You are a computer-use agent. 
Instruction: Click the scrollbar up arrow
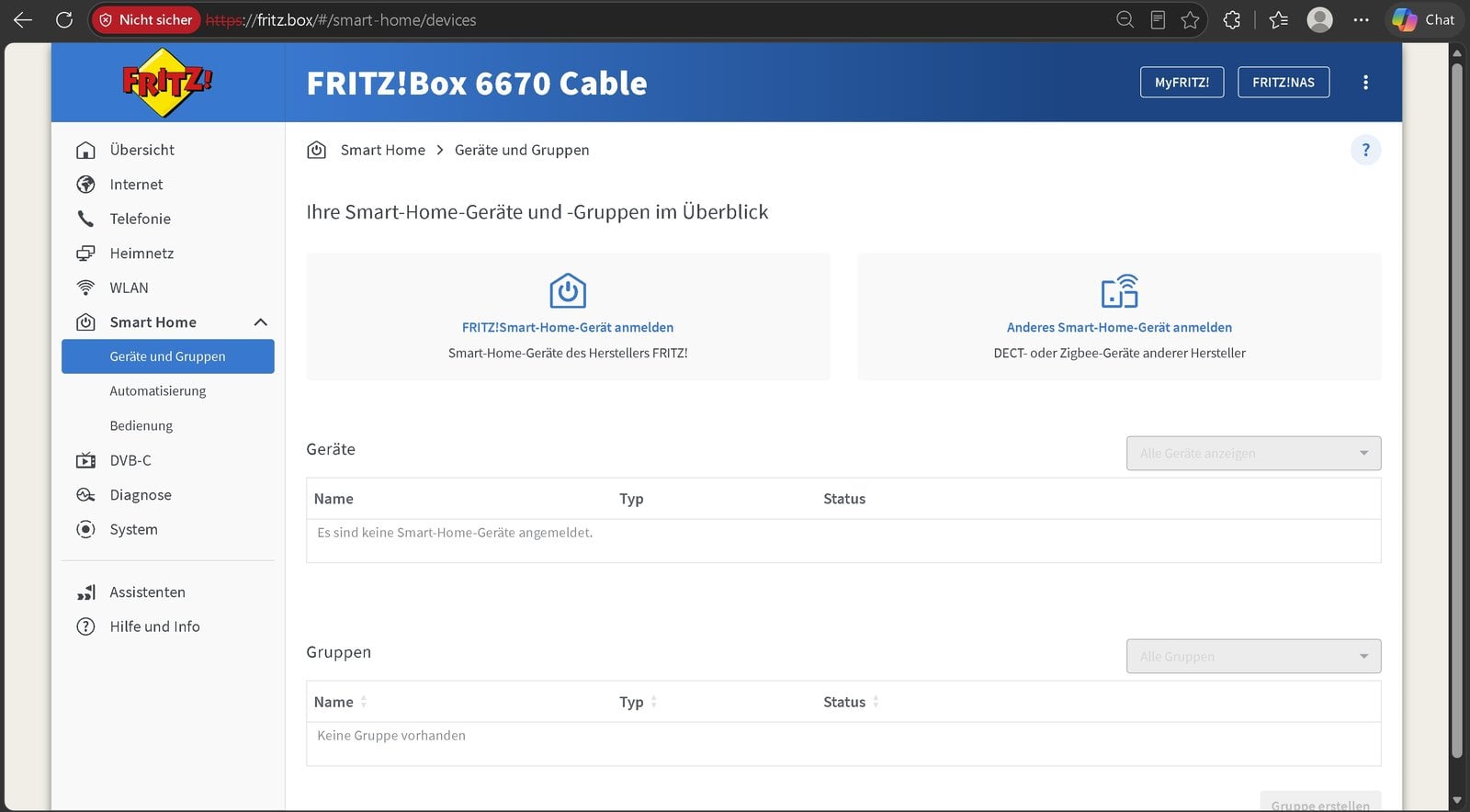(x=1456, y=52)
